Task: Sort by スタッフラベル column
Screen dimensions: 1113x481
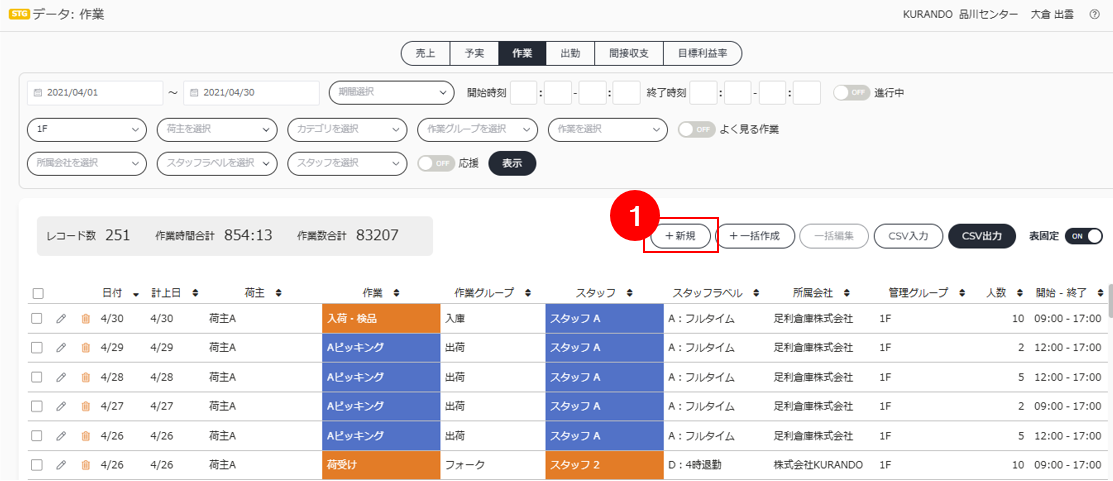Action: [757, 292]
